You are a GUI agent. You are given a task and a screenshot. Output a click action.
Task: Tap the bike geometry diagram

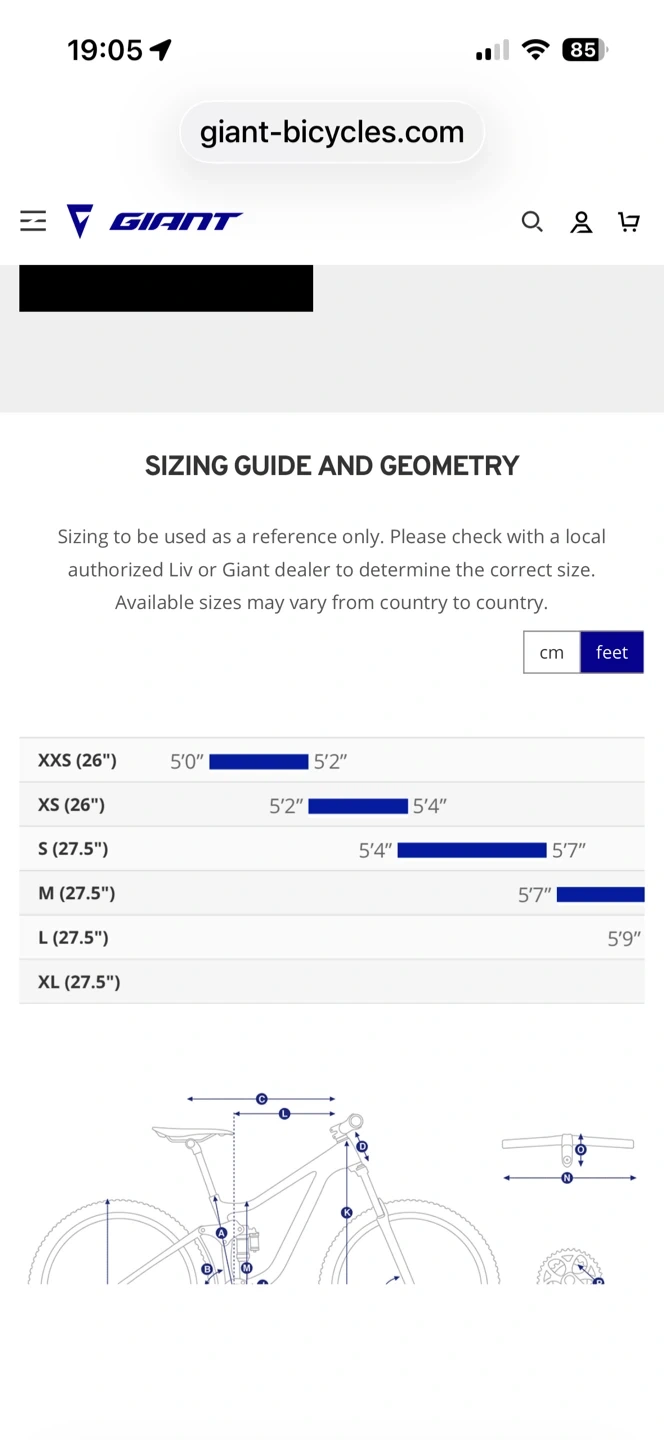pos(264,1188)
